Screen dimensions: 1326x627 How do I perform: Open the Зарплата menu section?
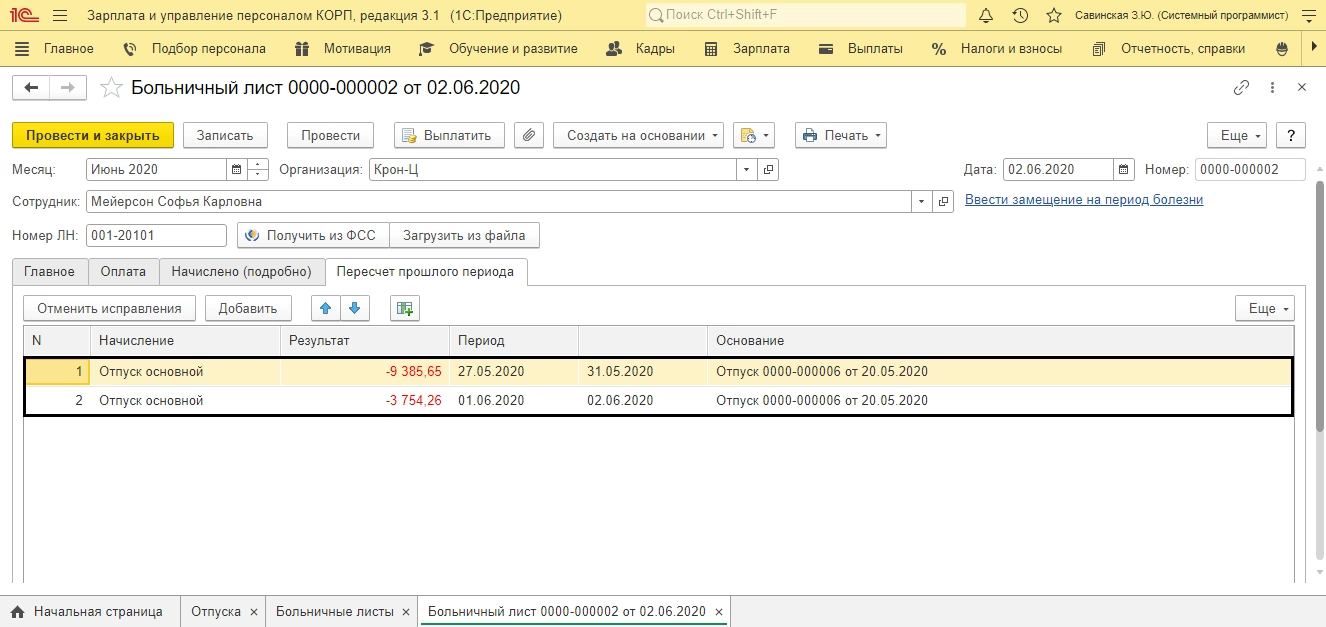(x=760, y=48)
